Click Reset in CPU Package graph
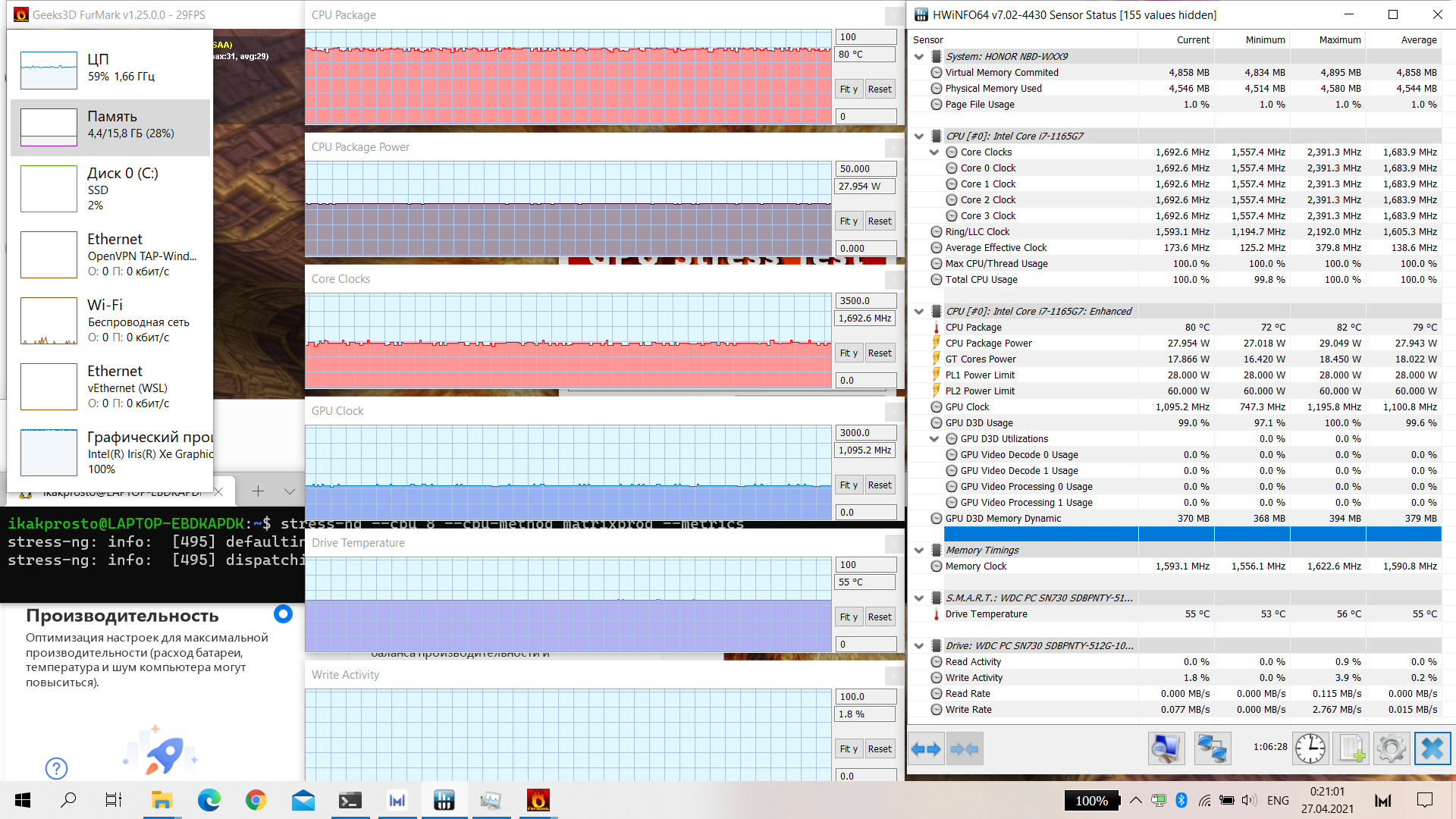This screenshot has width=1456, height=819. (x=880, y=89)
